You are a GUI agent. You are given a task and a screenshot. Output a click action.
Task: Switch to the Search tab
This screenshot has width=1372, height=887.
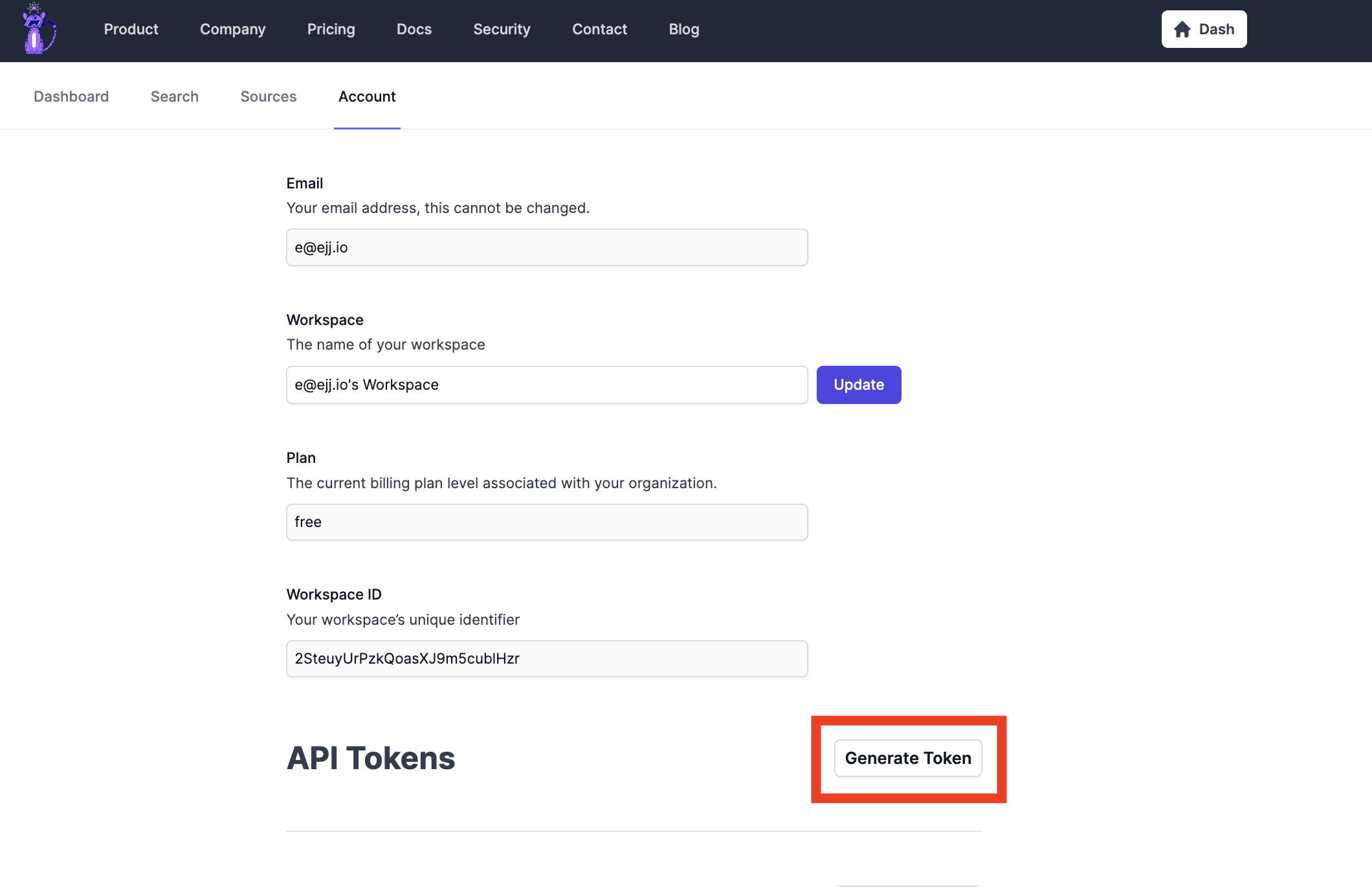[174, 96]
